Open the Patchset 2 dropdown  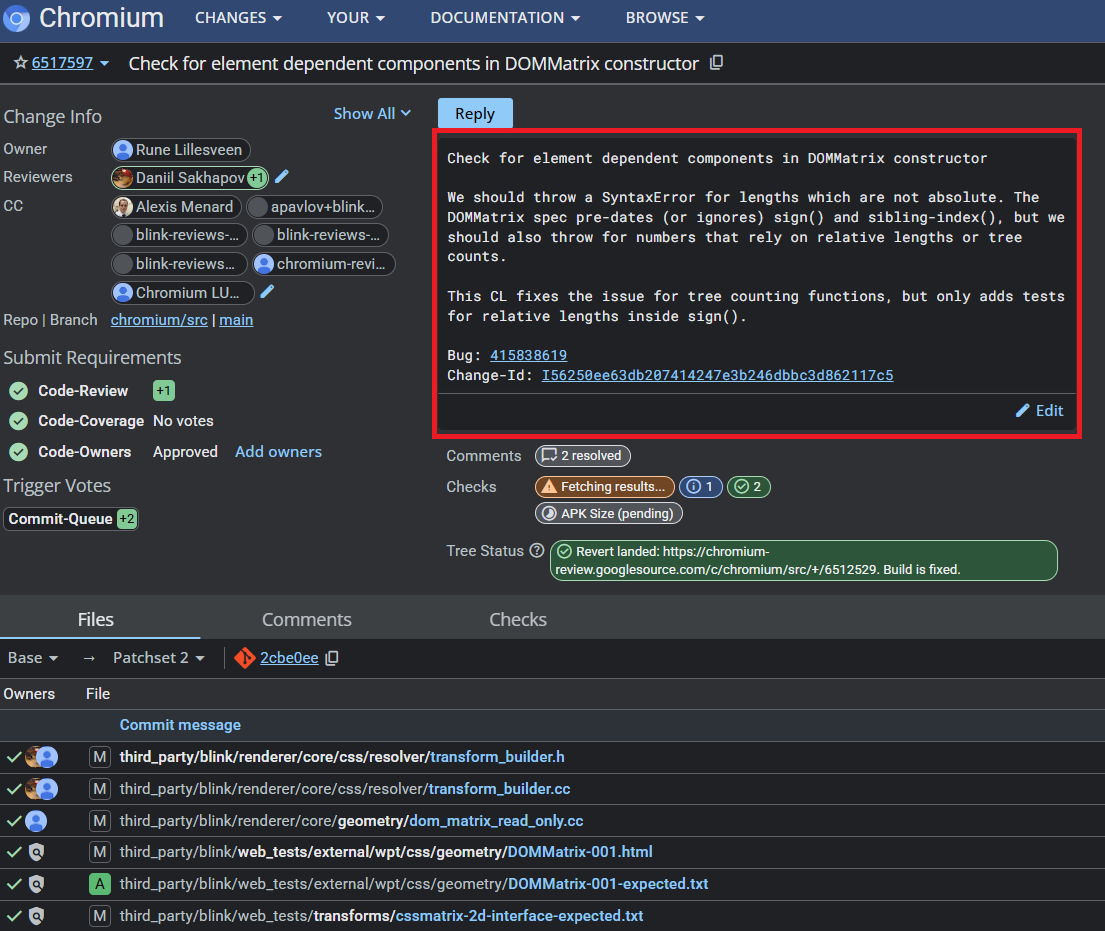pyautogui.click(x=157, y=658)
